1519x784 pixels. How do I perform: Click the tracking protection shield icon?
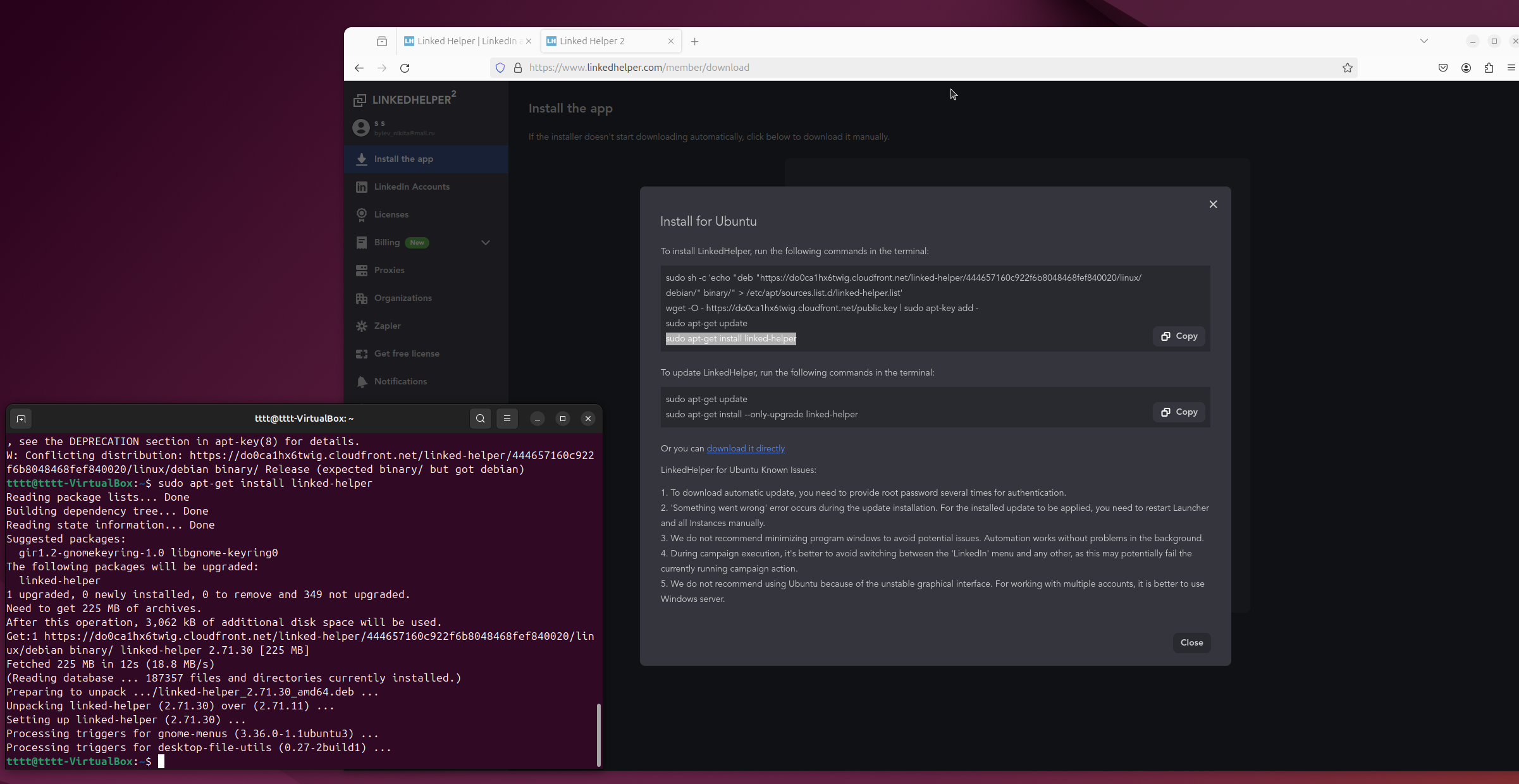(500, 68)
